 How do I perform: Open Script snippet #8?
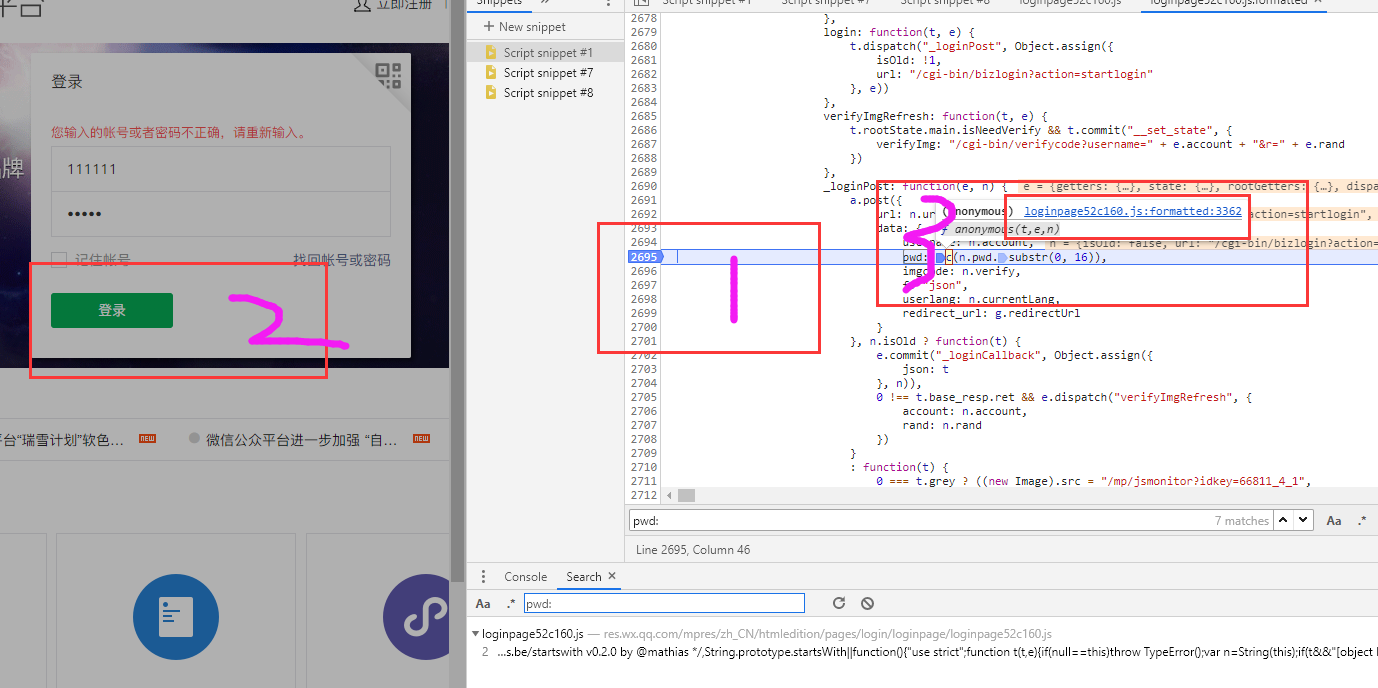[548, 92]
